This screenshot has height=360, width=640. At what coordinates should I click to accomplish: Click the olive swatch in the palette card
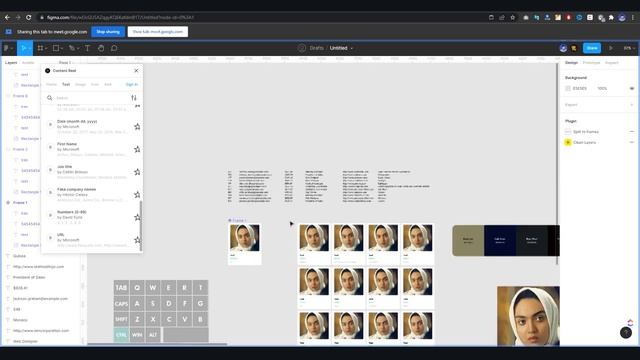click(468, 240)
